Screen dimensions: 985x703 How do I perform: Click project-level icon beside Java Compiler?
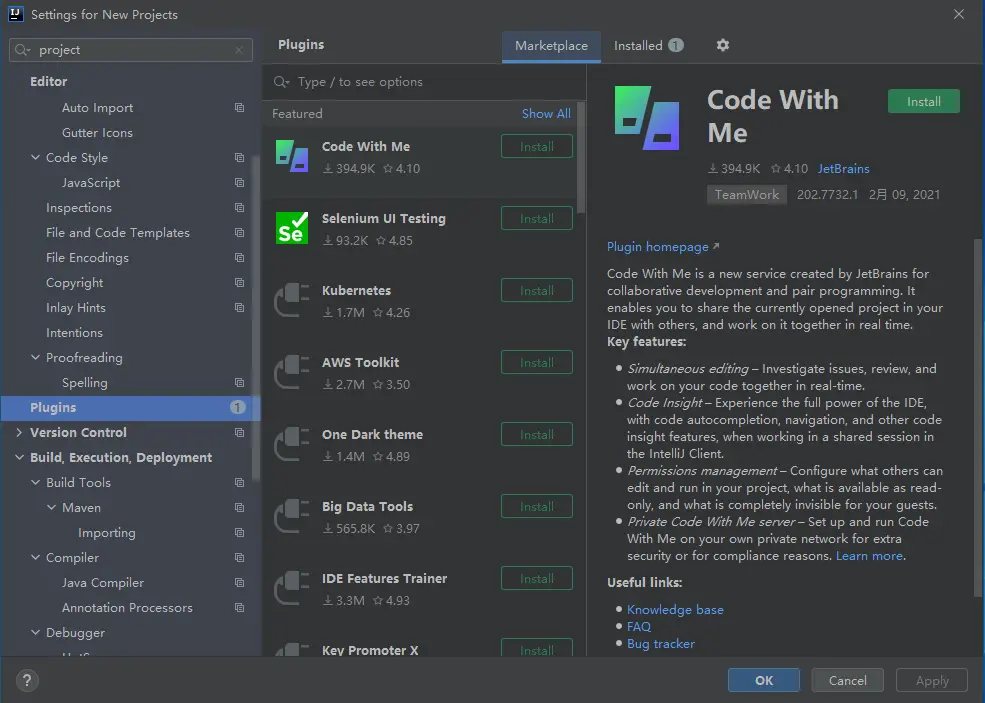point(239,582)
